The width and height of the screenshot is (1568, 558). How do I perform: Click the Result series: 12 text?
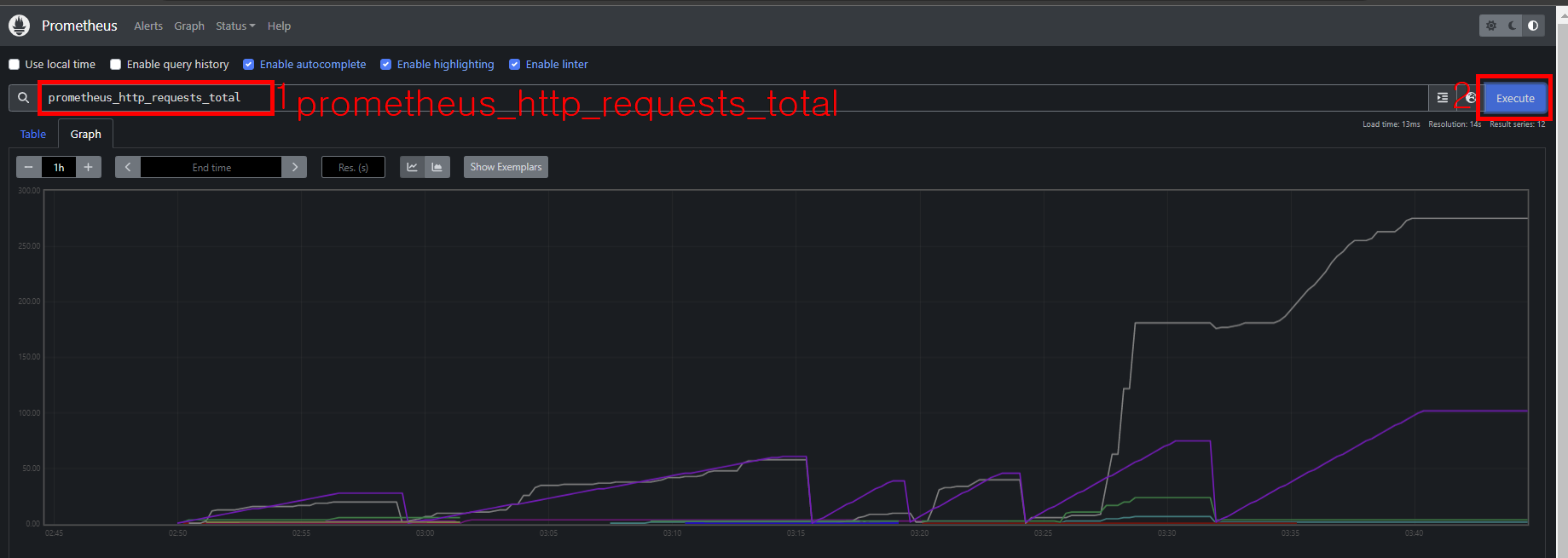[x=1517, y=124]
